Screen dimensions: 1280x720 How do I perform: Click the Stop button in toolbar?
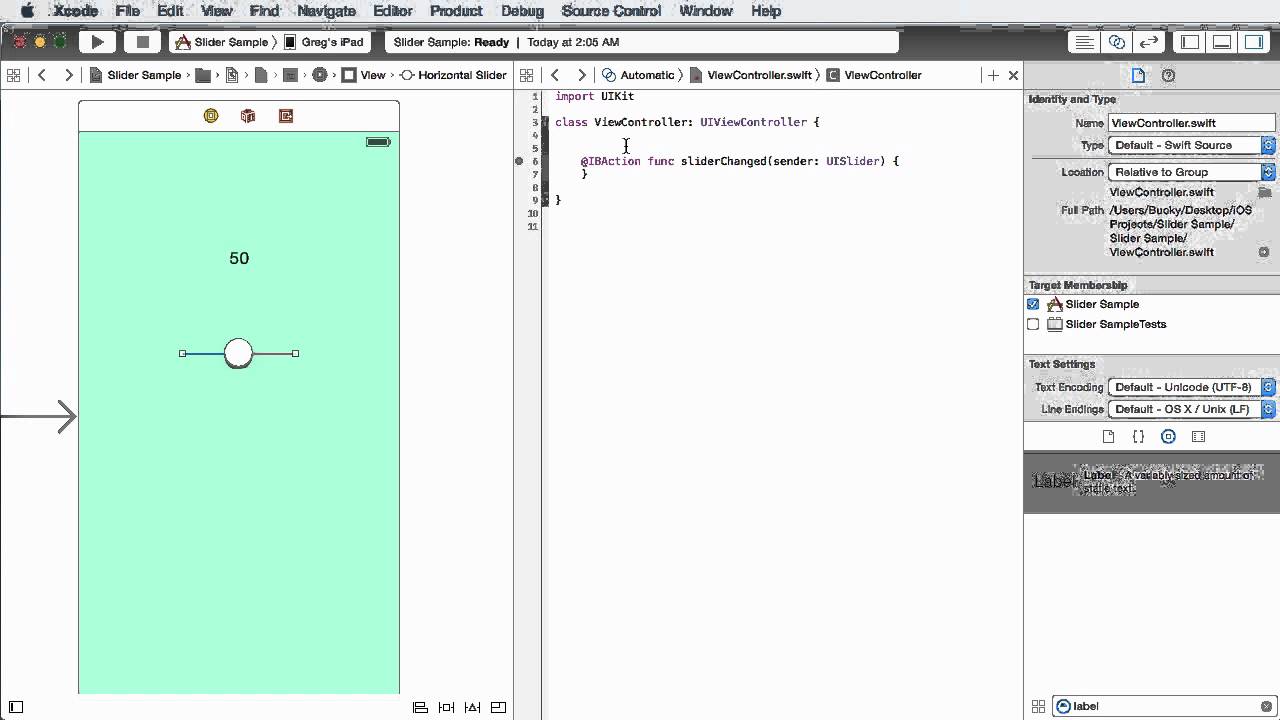point(142,42)
